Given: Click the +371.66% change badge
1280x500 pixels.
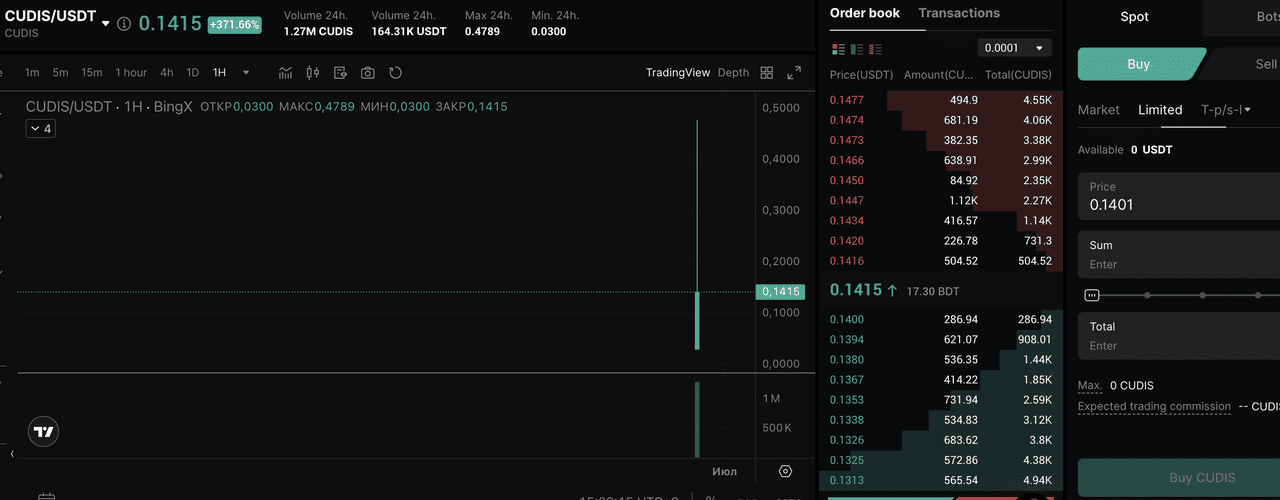Looking at the screenshot, I should (x=234, y=25).
